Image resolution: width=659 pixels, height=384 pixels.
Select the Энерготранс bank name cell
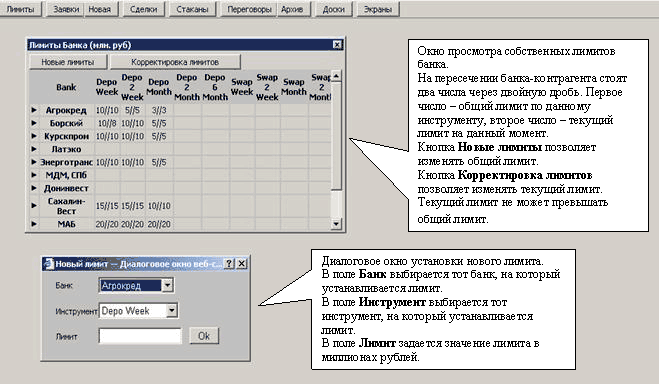pos(66,162)
